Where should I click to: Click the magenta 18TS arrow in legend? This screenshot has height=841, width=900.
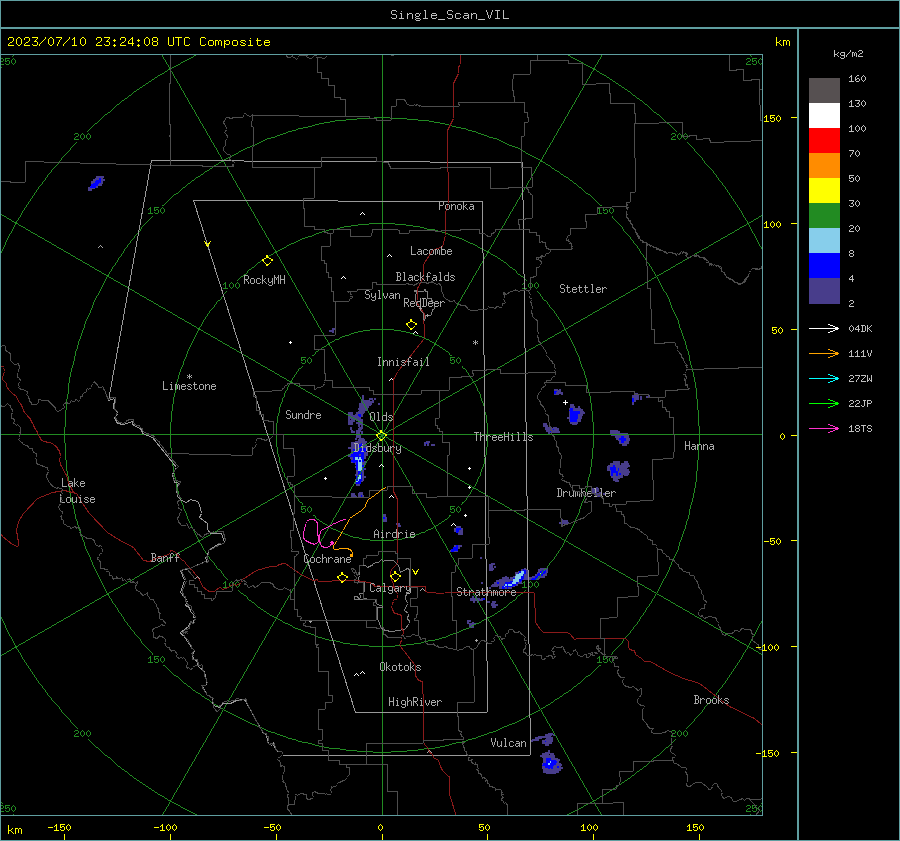pyautogui.click(x=824, y=429)
